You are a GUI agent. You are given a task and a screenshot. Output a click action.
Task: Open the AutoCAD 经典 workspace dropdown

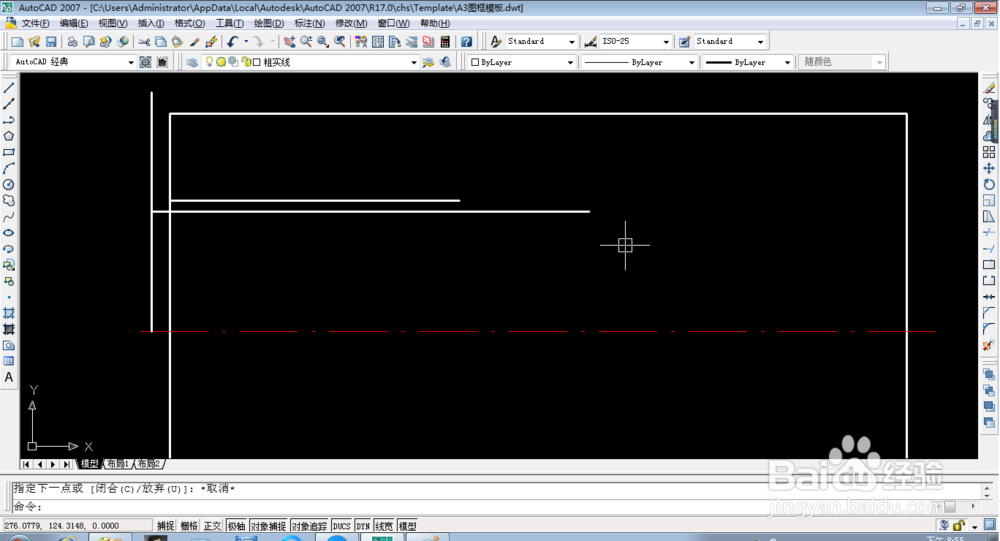(131, 62)
